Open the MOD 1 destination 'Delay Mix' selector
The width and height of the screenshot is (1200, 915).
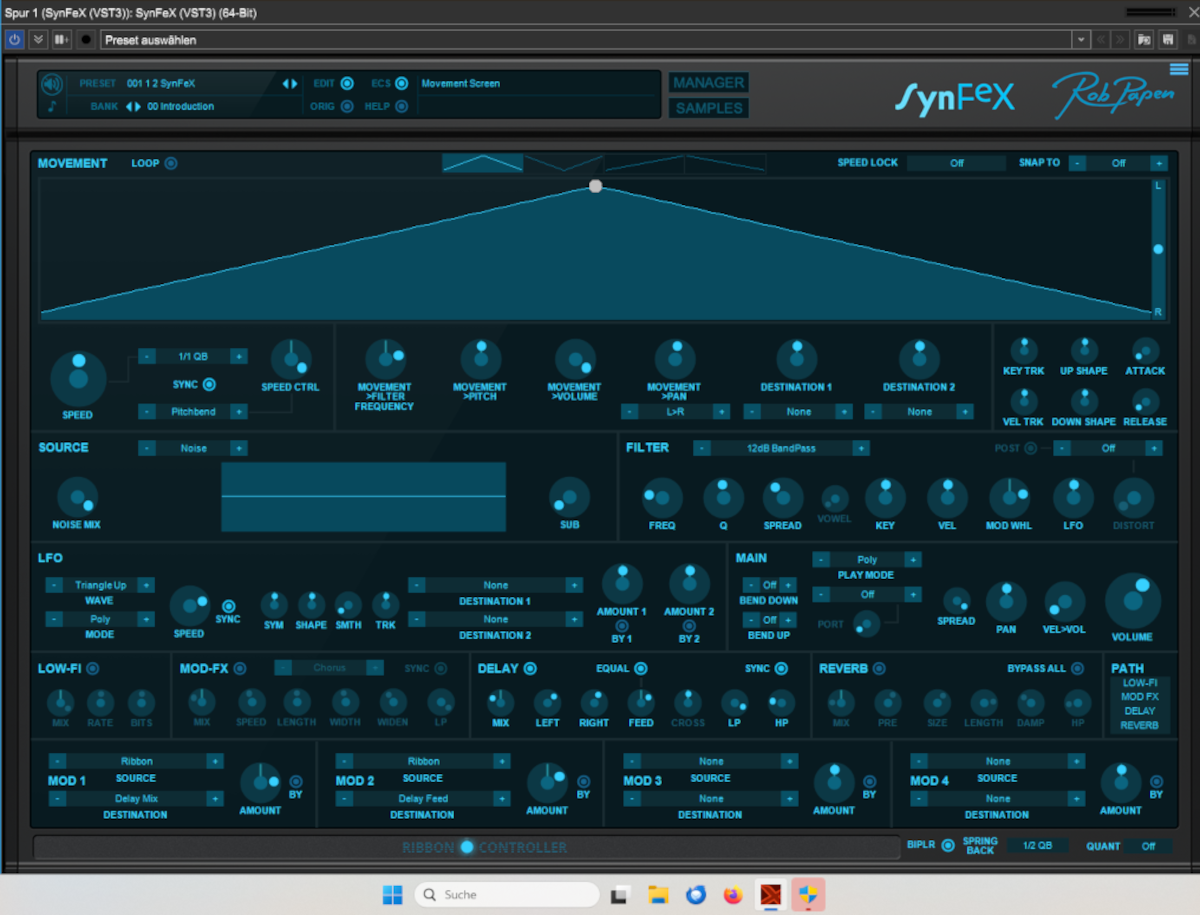[136, 798]
